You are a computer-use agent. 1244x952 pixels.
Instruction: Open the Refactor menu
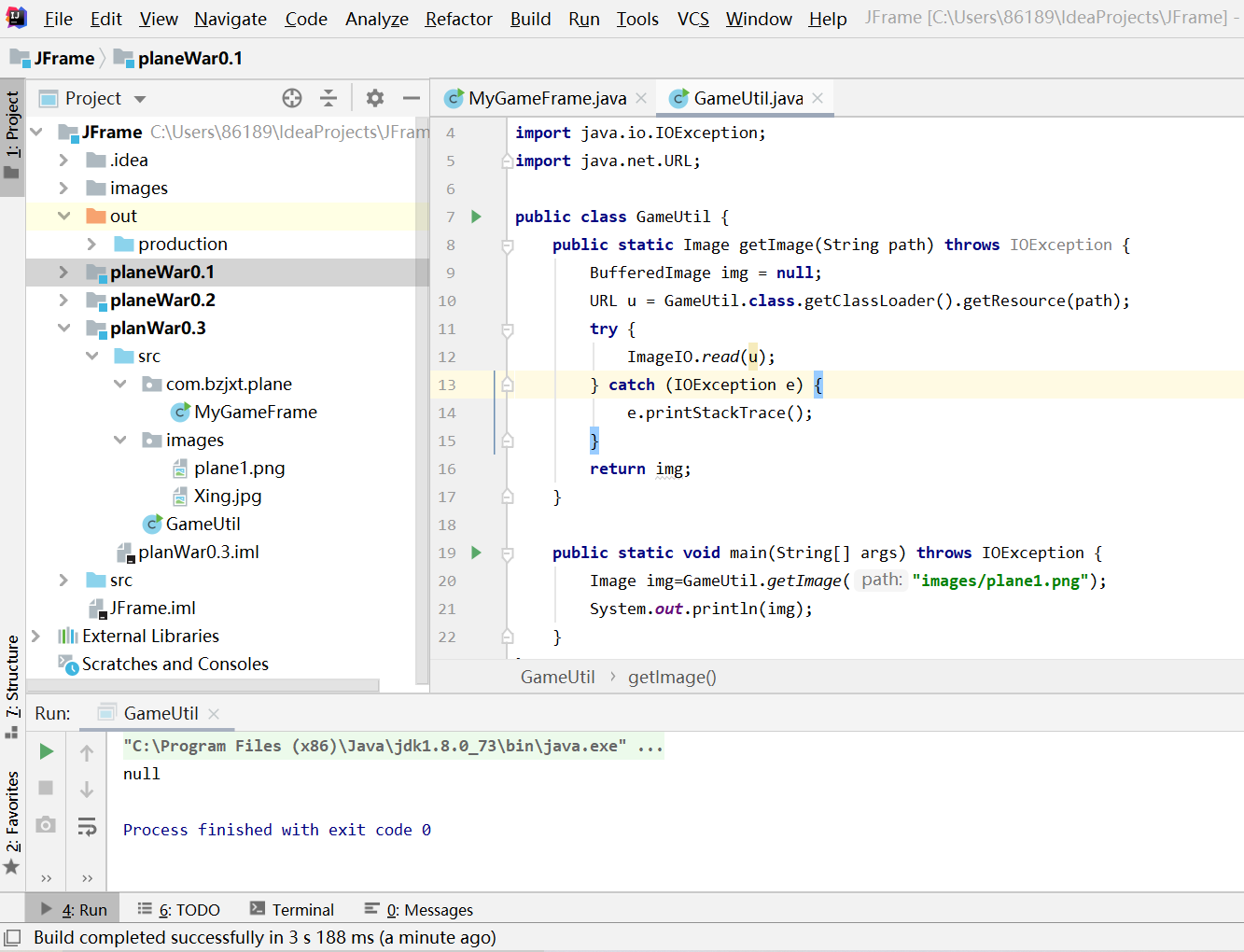[x=458, y=19]
